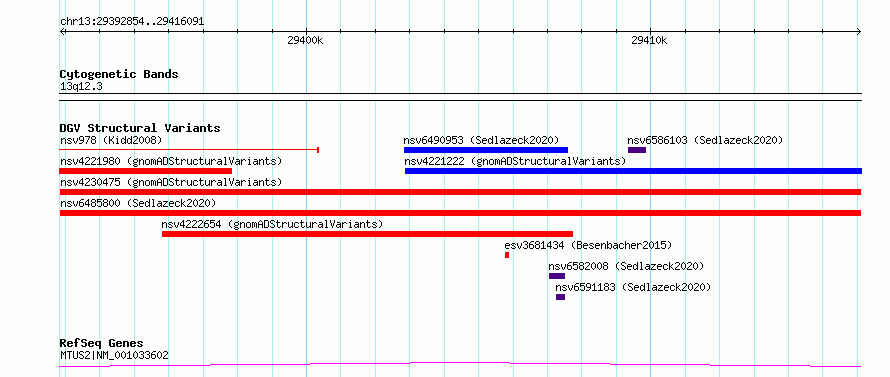Click the full-width red nsv6485800 bar

coord(460,213)
